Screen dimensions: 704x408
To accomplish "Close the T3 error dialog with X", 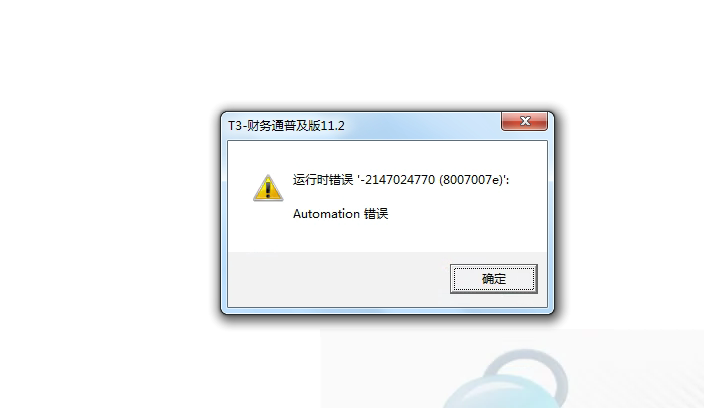I will coord(524,121).
